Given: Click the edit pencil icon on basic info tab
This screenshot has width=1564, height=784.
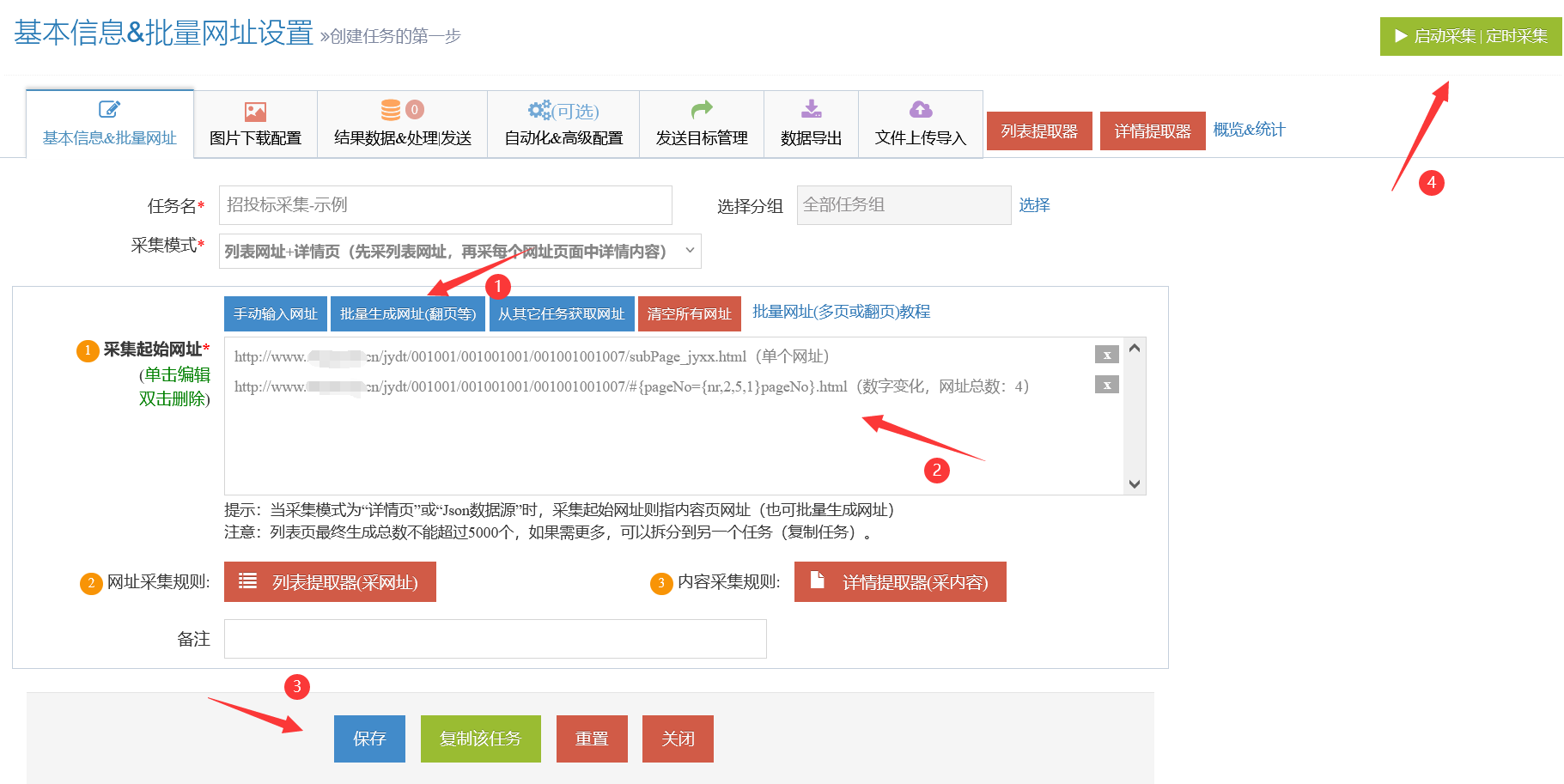Looking at the screenshot, I should (109, 110).
